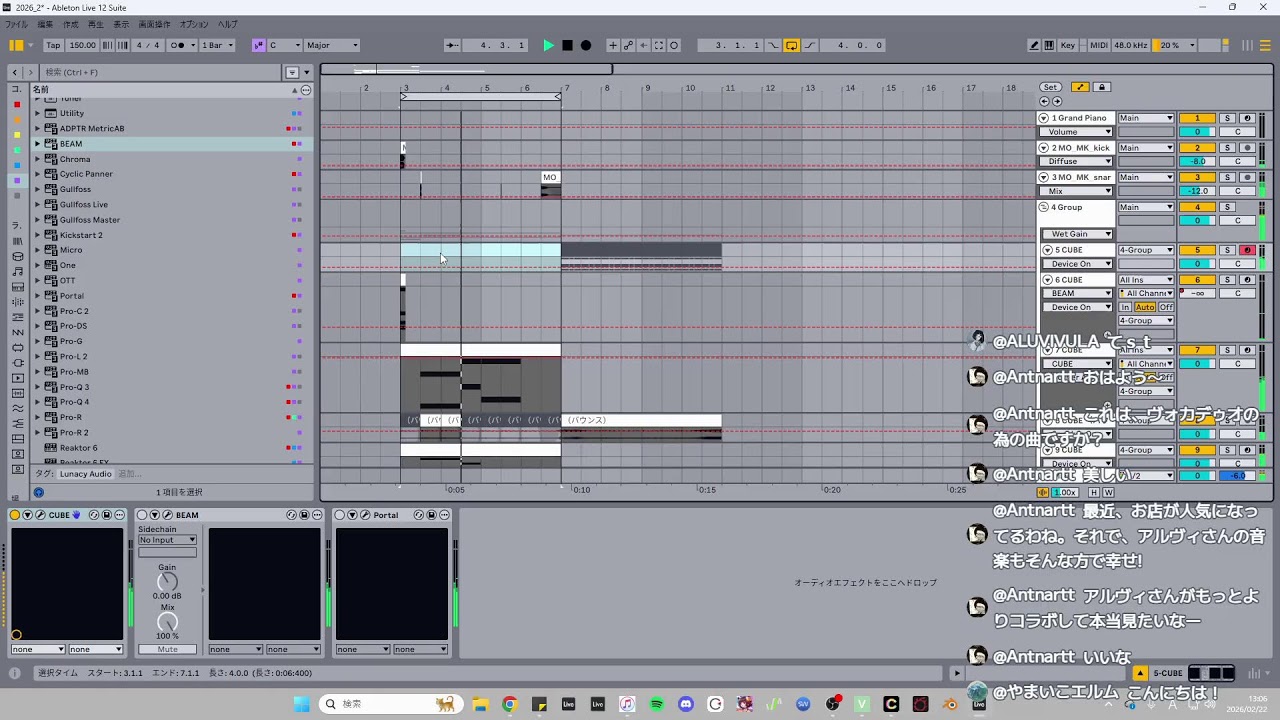This screenshot has height=720, width=1280.
Task: Toggle the Computer MIDI Keyboard icon
Action: point(1049,45)
